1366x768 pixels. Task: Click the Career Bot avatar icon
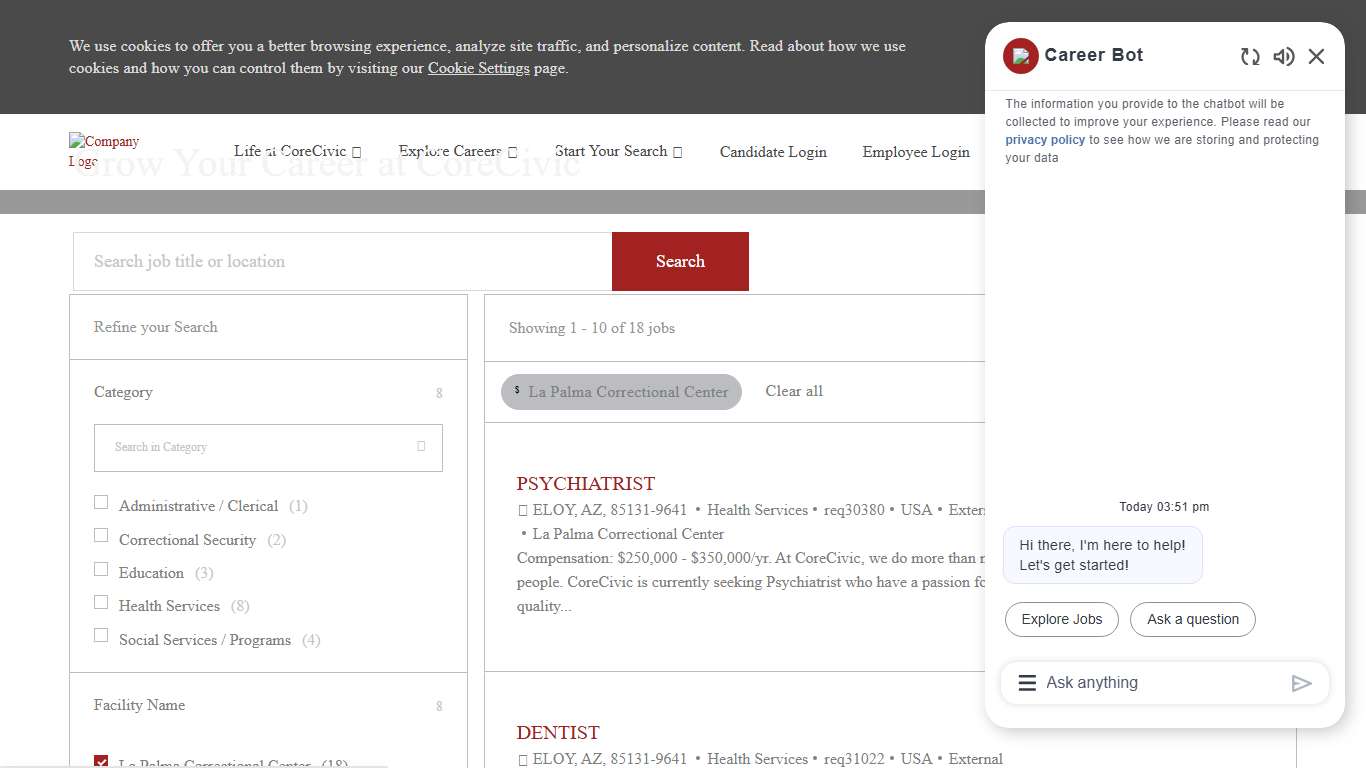click(x=1021, y=56)
